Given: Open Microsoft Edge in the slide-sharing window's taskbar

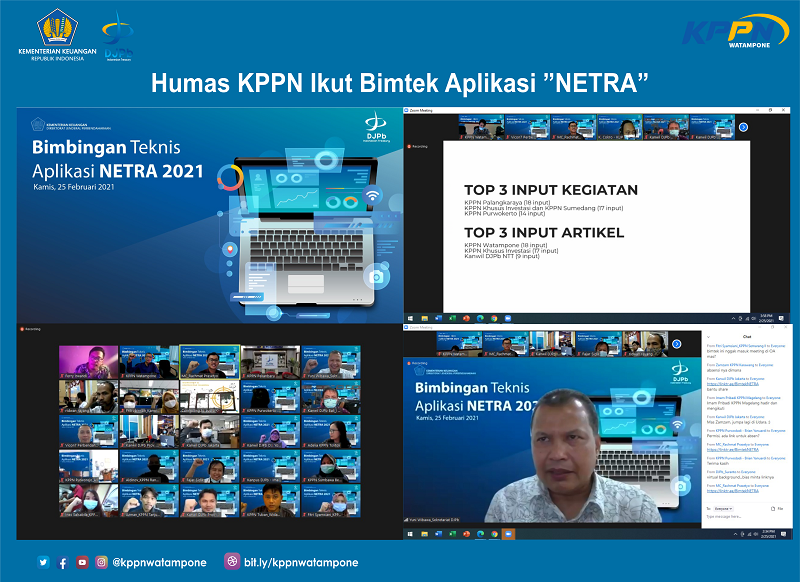Looking at the screenshot, I should pyautogui.click(x=480, y=318).
